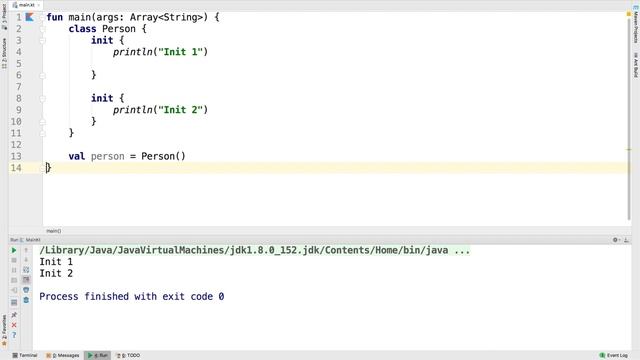Click the fold end marker on line 6

[x=42, y=76]
